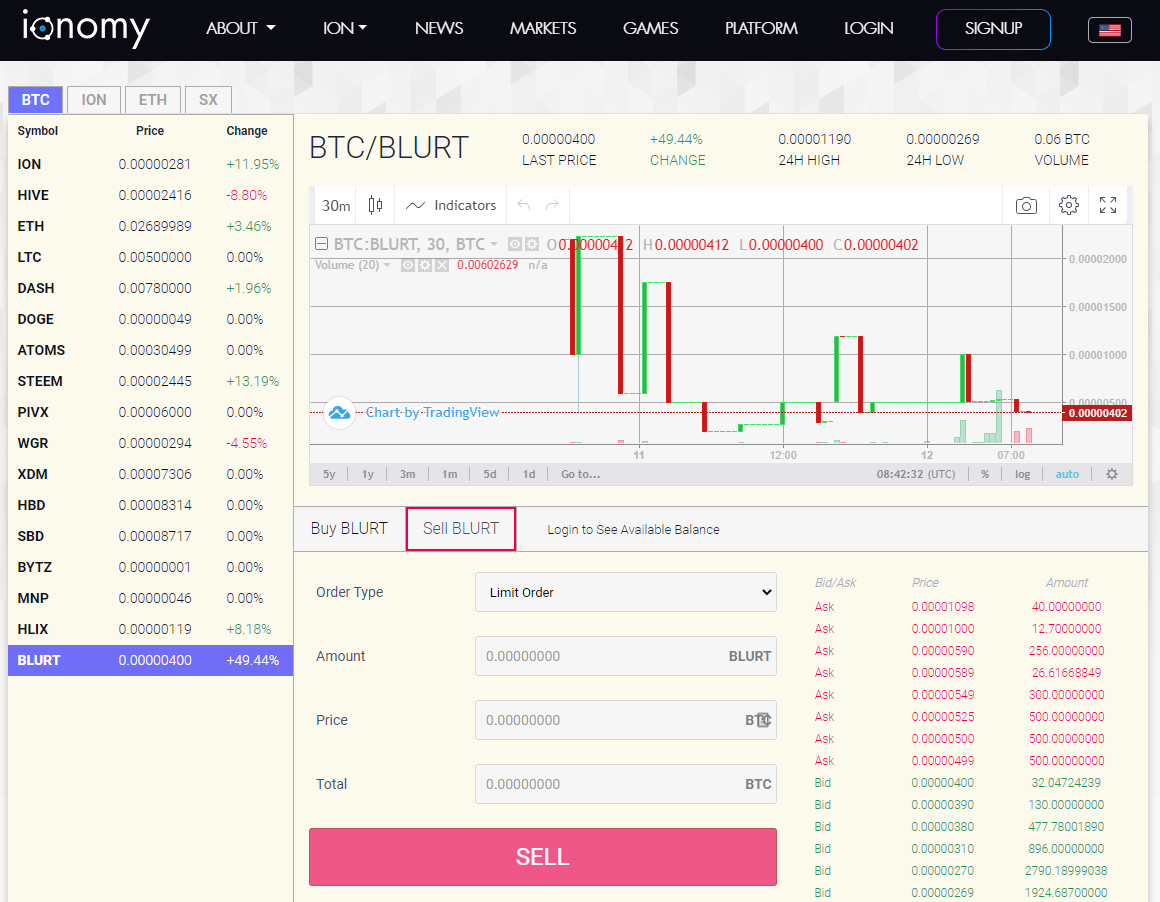Switch to the ETH market tab
Image resolution: width=1160 pixels, height=902 pixels.
(153, 100)
